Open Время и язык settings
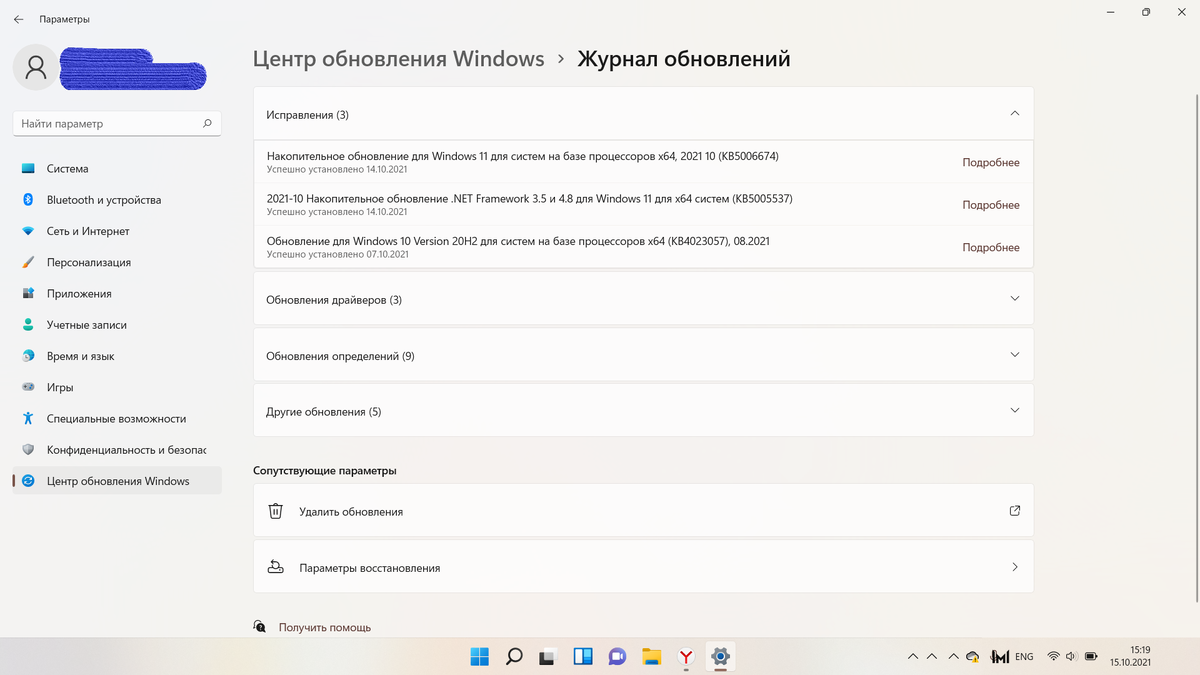The width and height of the screenshot is (1200, 675). tap(117, 356)
